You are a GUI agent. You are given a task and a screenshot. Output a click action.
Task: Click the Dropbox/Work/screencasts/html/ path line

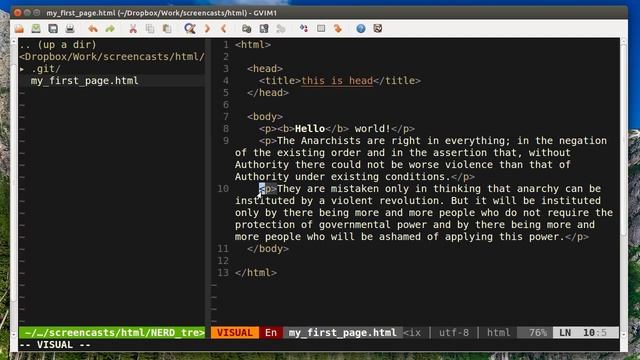pos(112,57)
